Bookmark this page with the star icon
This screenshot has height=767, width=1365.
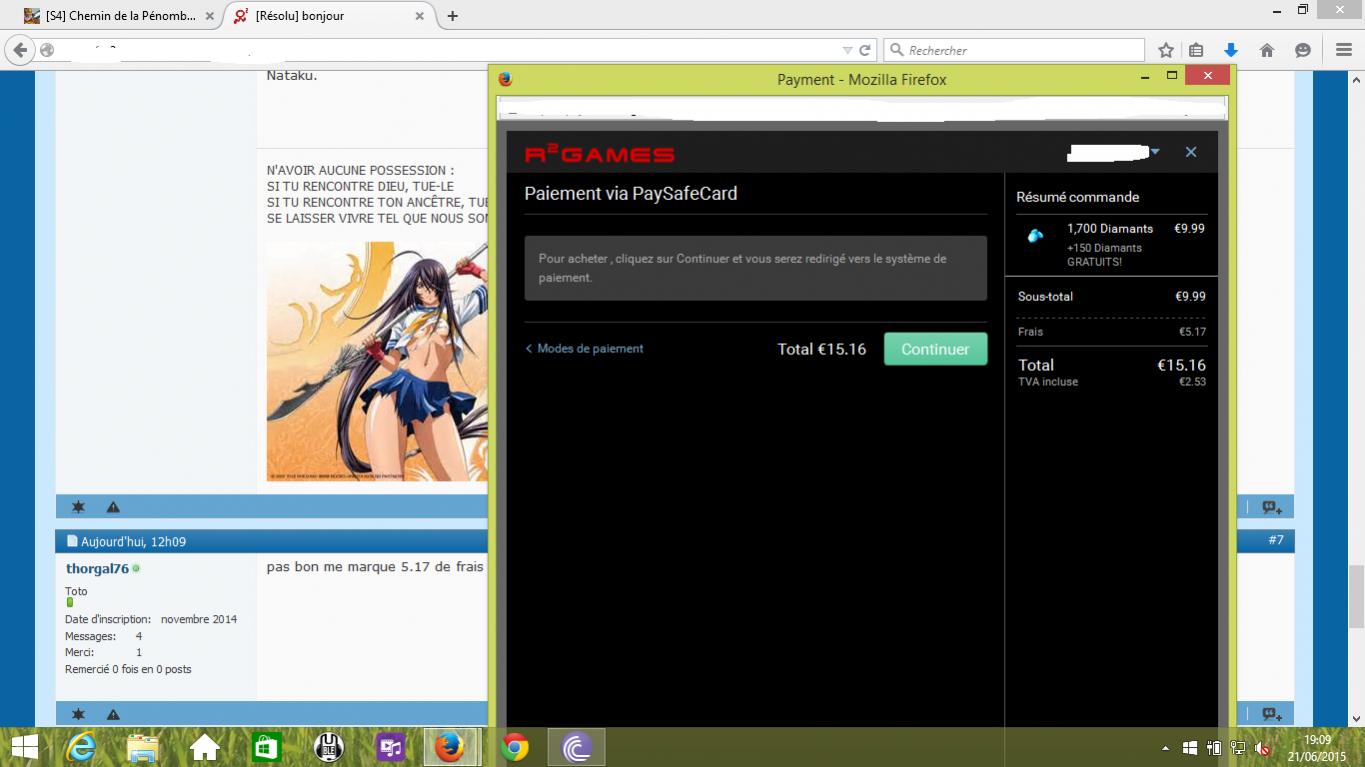click(1166, 50)
